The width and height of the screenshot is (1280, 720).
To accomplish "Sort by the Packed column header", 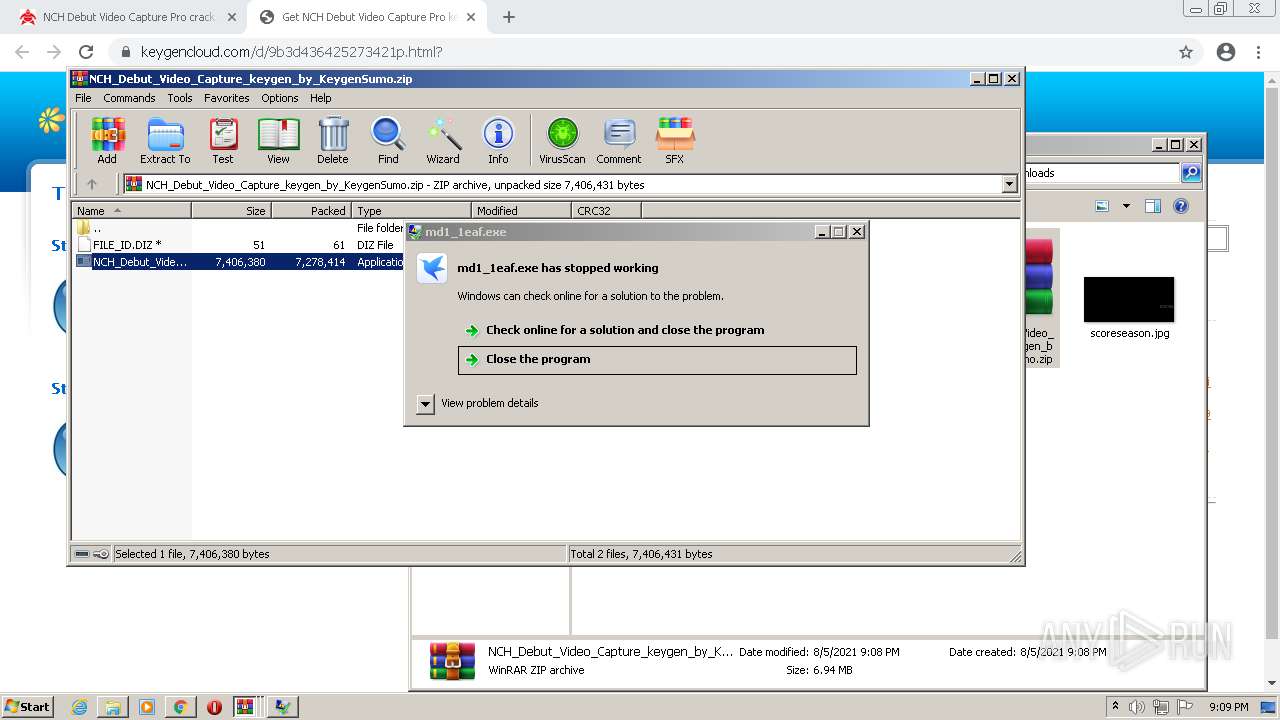I will click(x=311, y=211).
